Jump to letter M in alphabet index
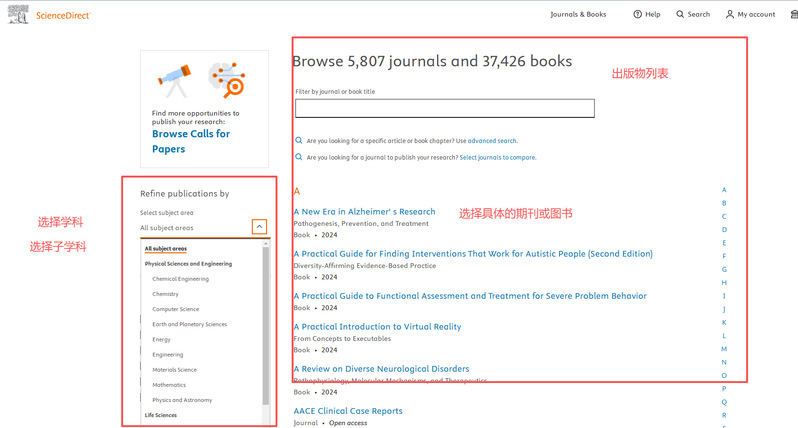 click(x=724, y=349)
